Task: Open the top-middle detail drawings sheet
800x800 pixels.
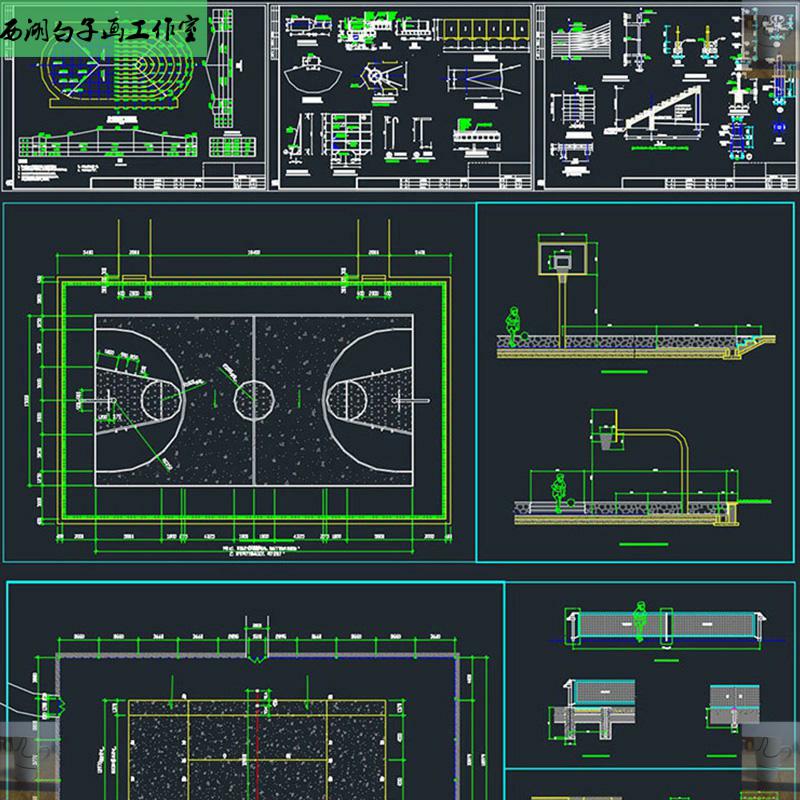Action: [401, 97]
